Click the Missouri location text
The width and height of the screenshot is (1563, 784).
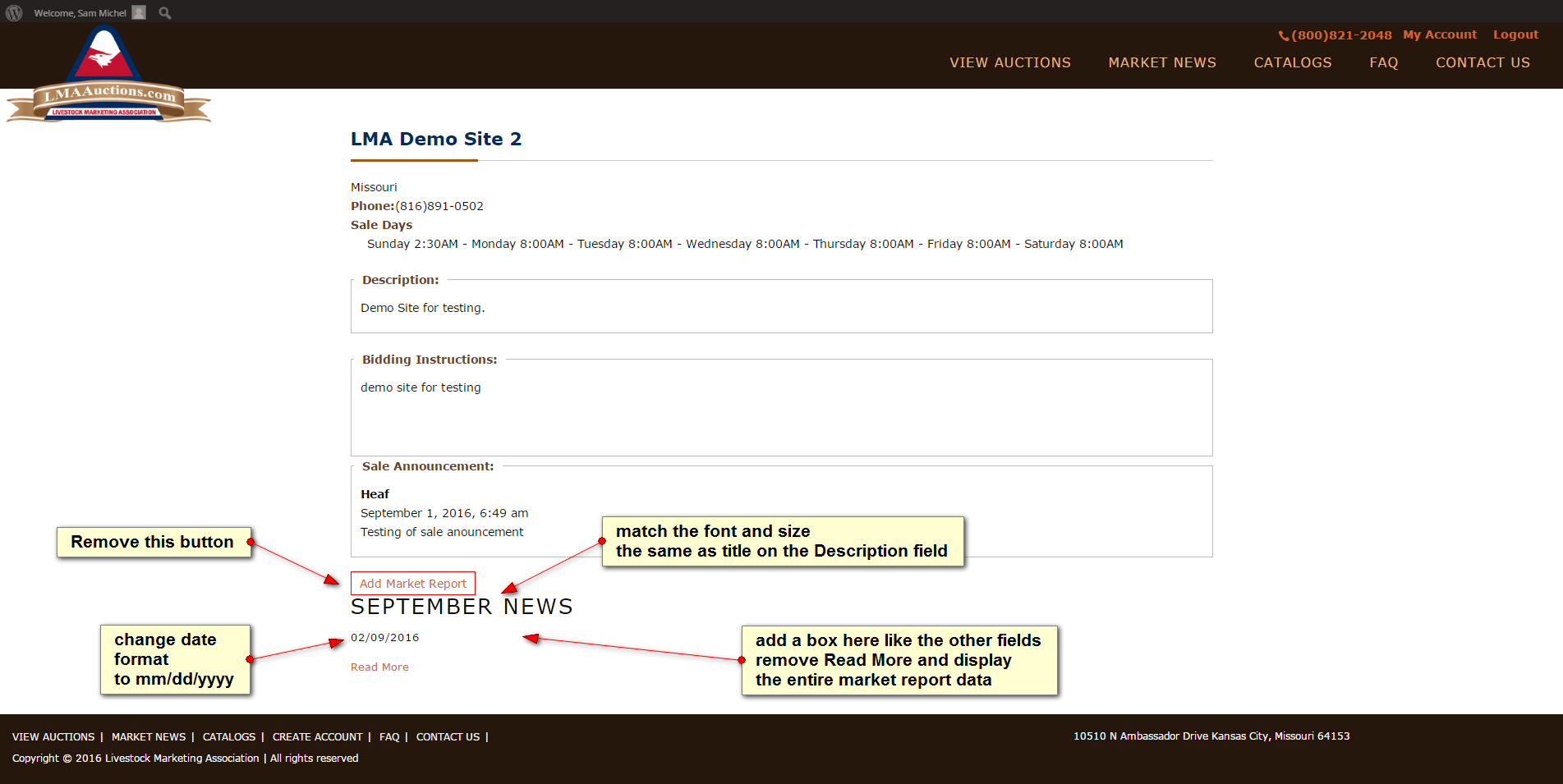(374, 187)
